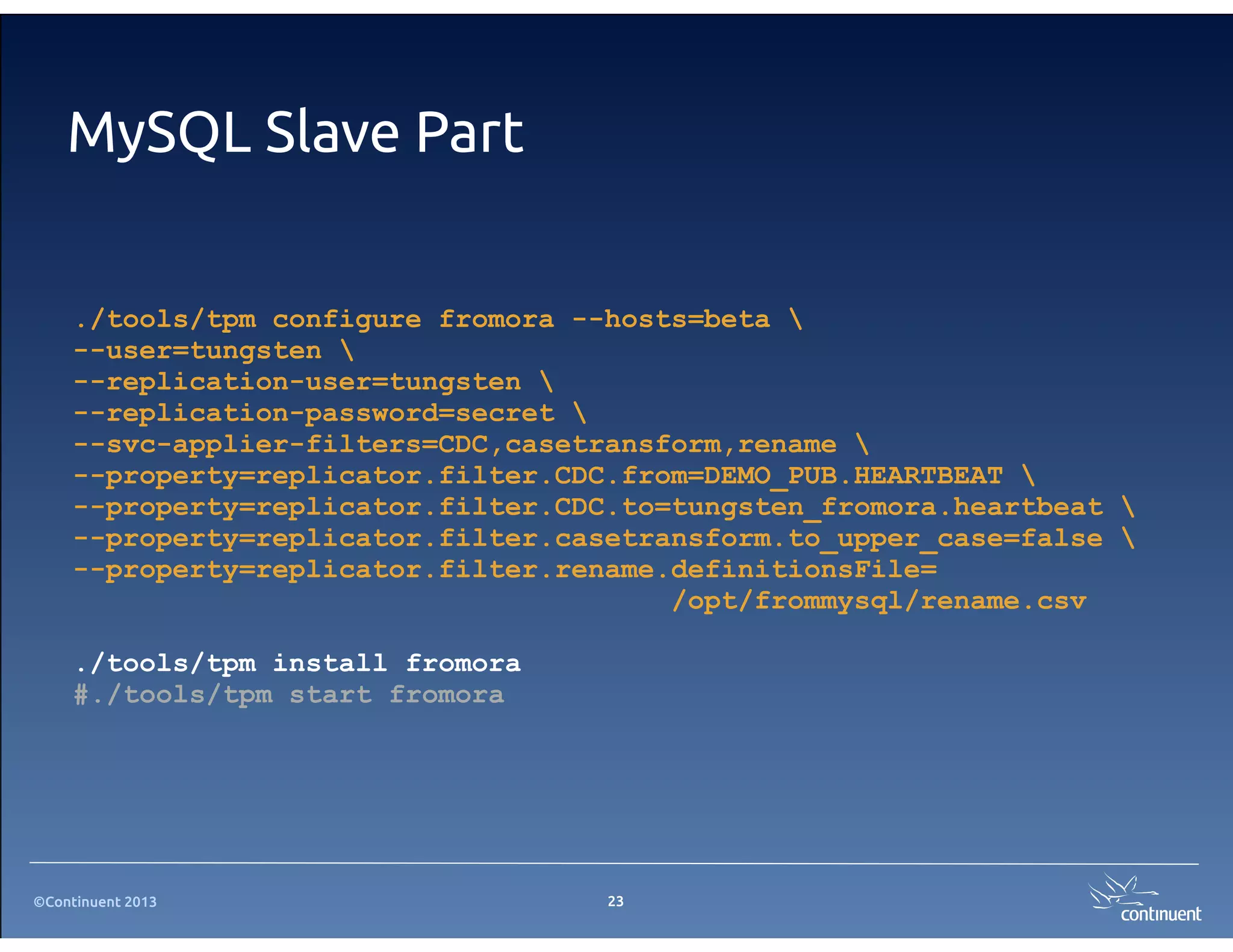
Task: Click the /opt/frommysql/rename.csv path
Action: [878, 601]
